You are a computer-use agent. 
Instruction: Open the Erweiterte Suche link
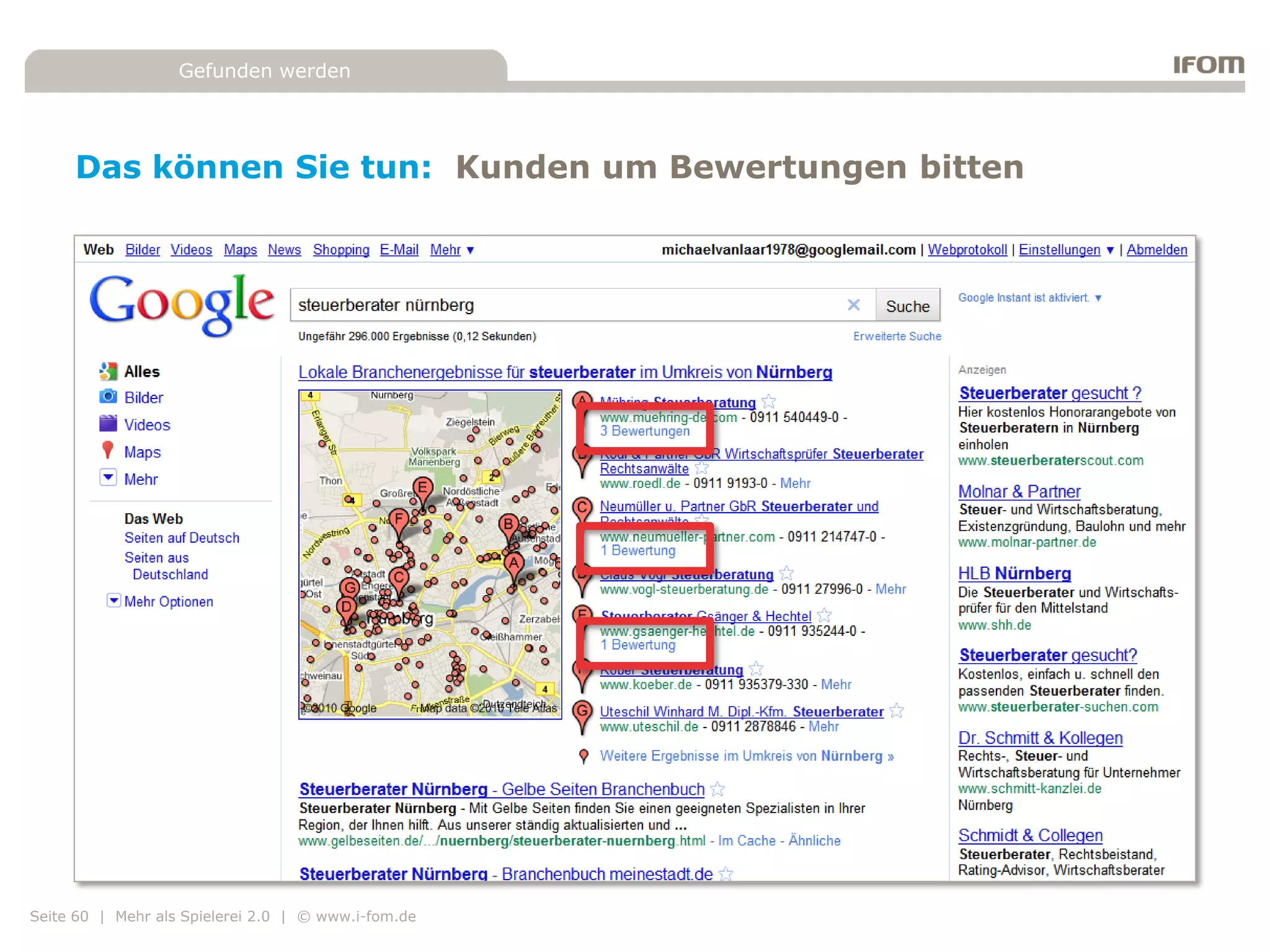point(897,336)
